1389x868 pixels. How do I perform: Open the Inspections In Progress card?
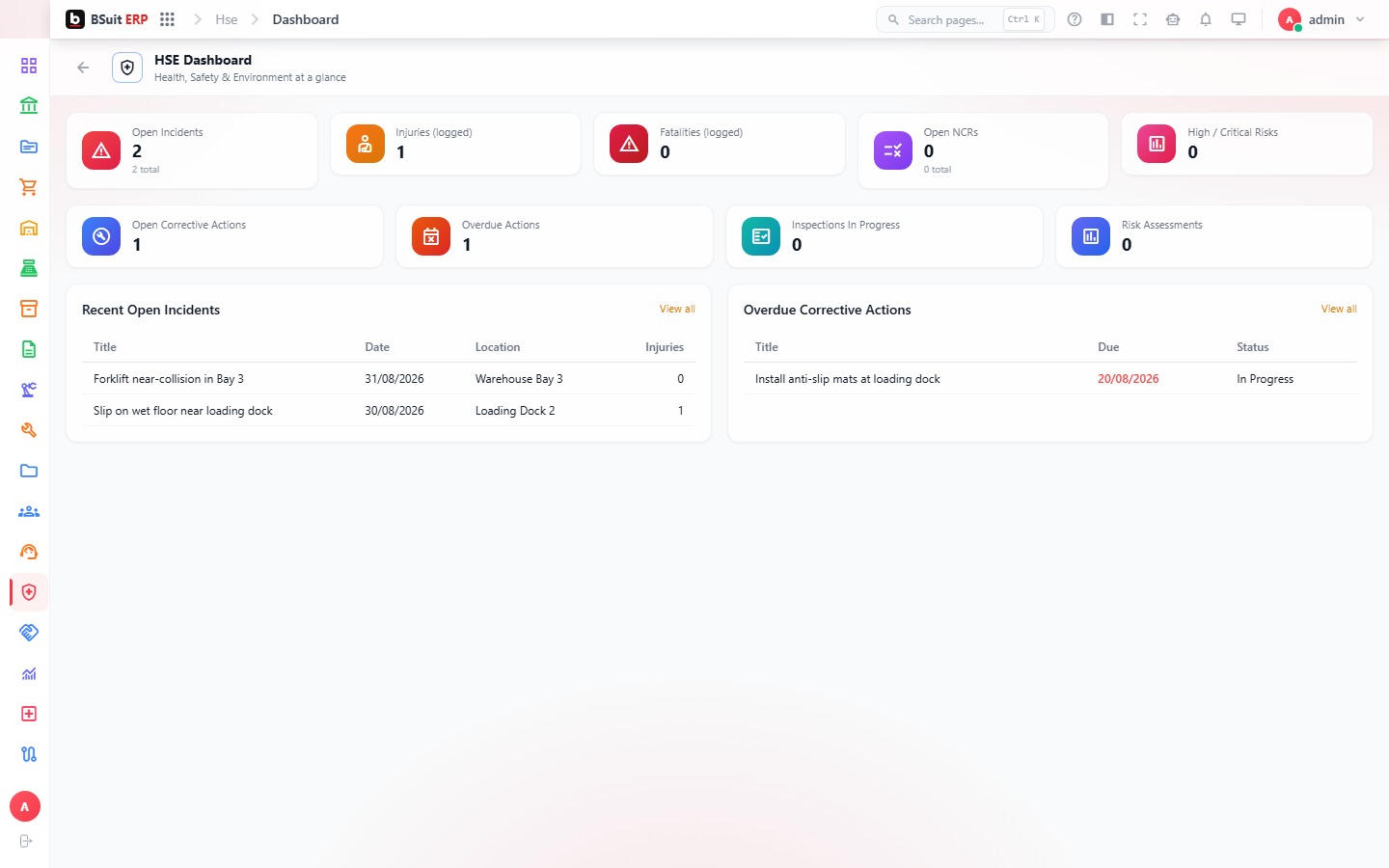point(885,236)
